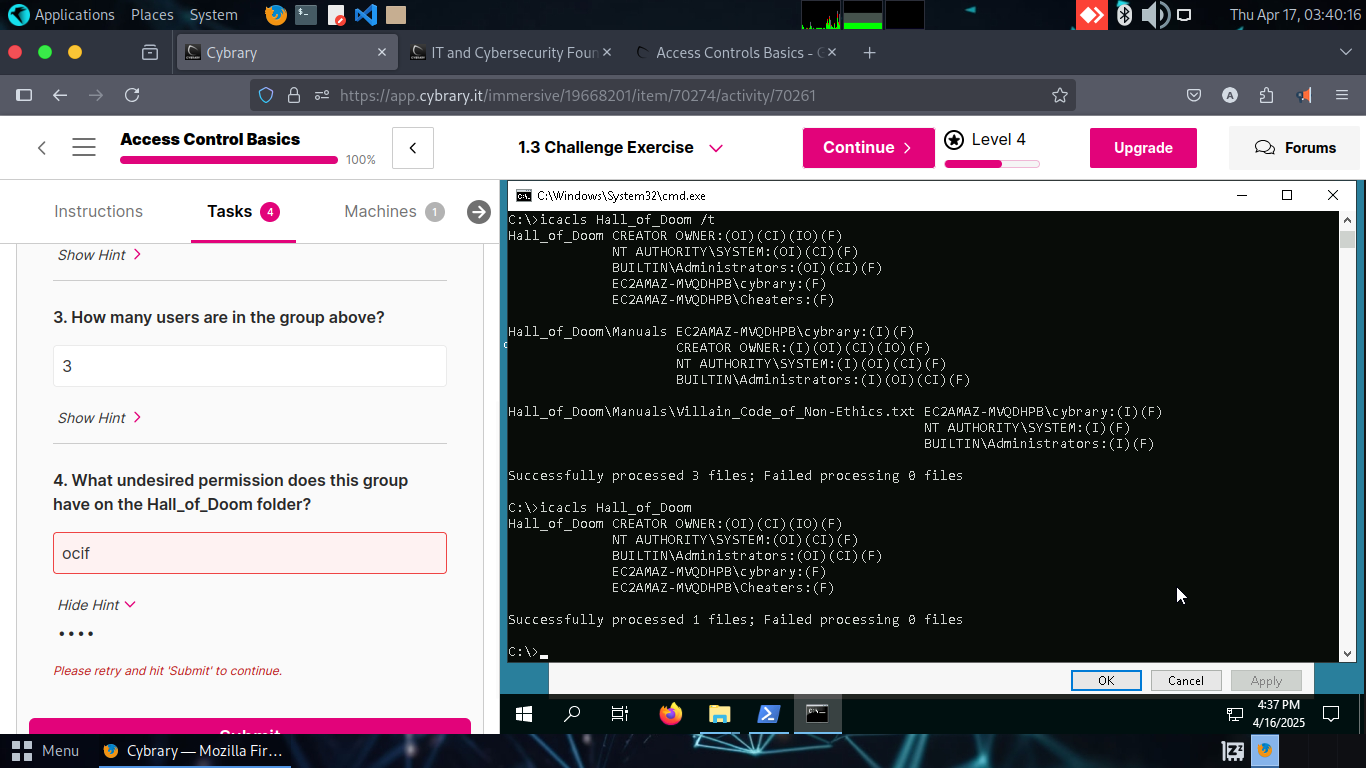Launch Visual Studio Code from top panel
1366x768 pixels.
point(365,15)
